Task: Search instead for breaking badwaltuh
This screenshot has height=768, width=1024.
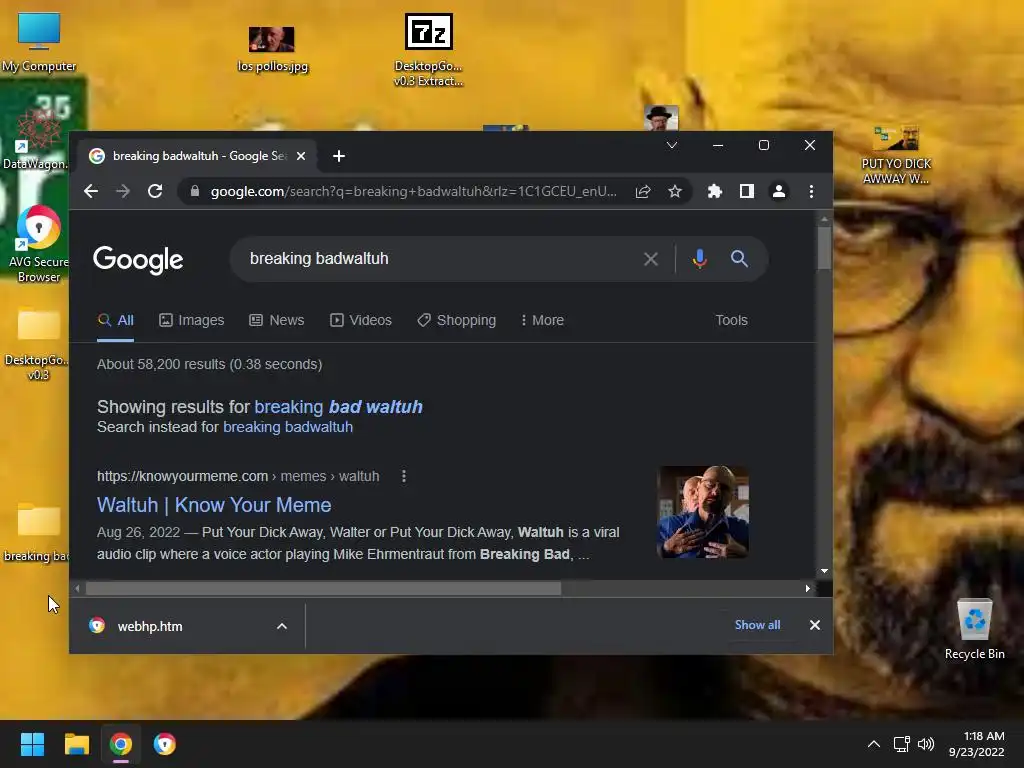Action: point(288,427)
